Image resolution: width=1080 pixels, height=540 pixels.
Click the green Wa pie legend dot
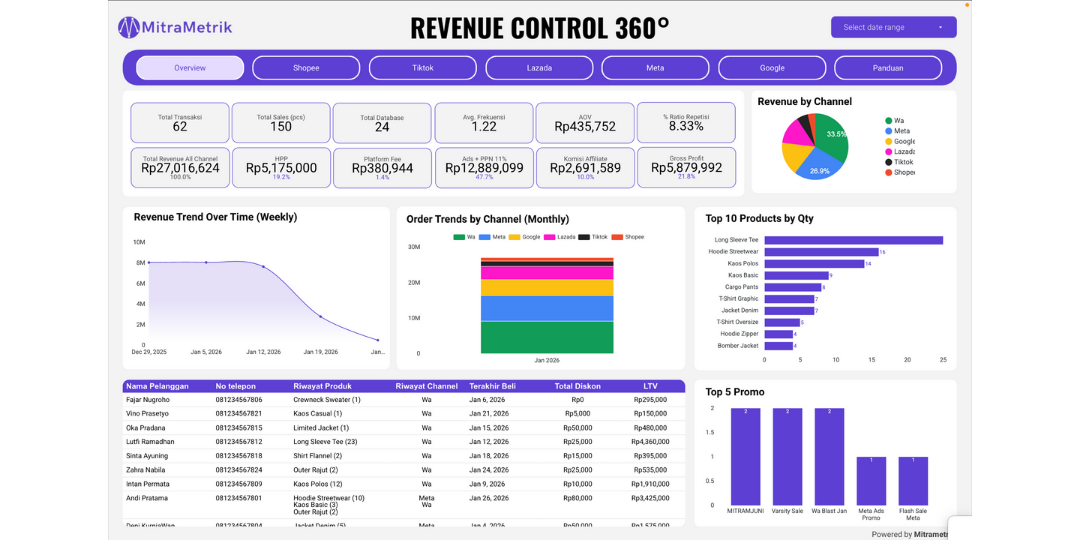coord(888,120)
